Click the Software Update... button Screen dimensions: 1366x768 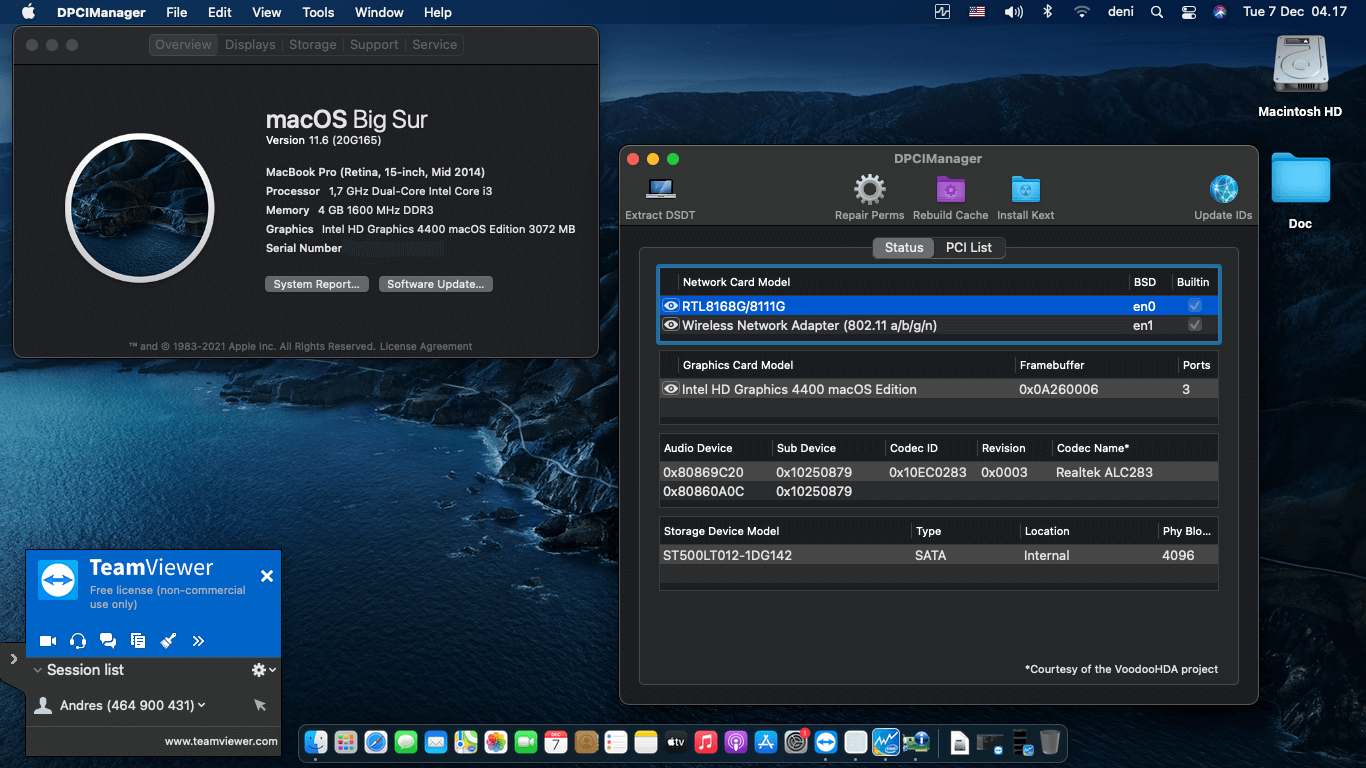[435, 284]
